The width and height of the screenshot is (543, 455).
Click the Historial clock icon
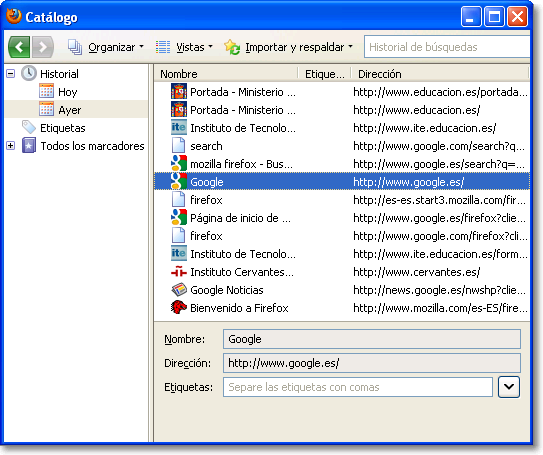[29, 73]
